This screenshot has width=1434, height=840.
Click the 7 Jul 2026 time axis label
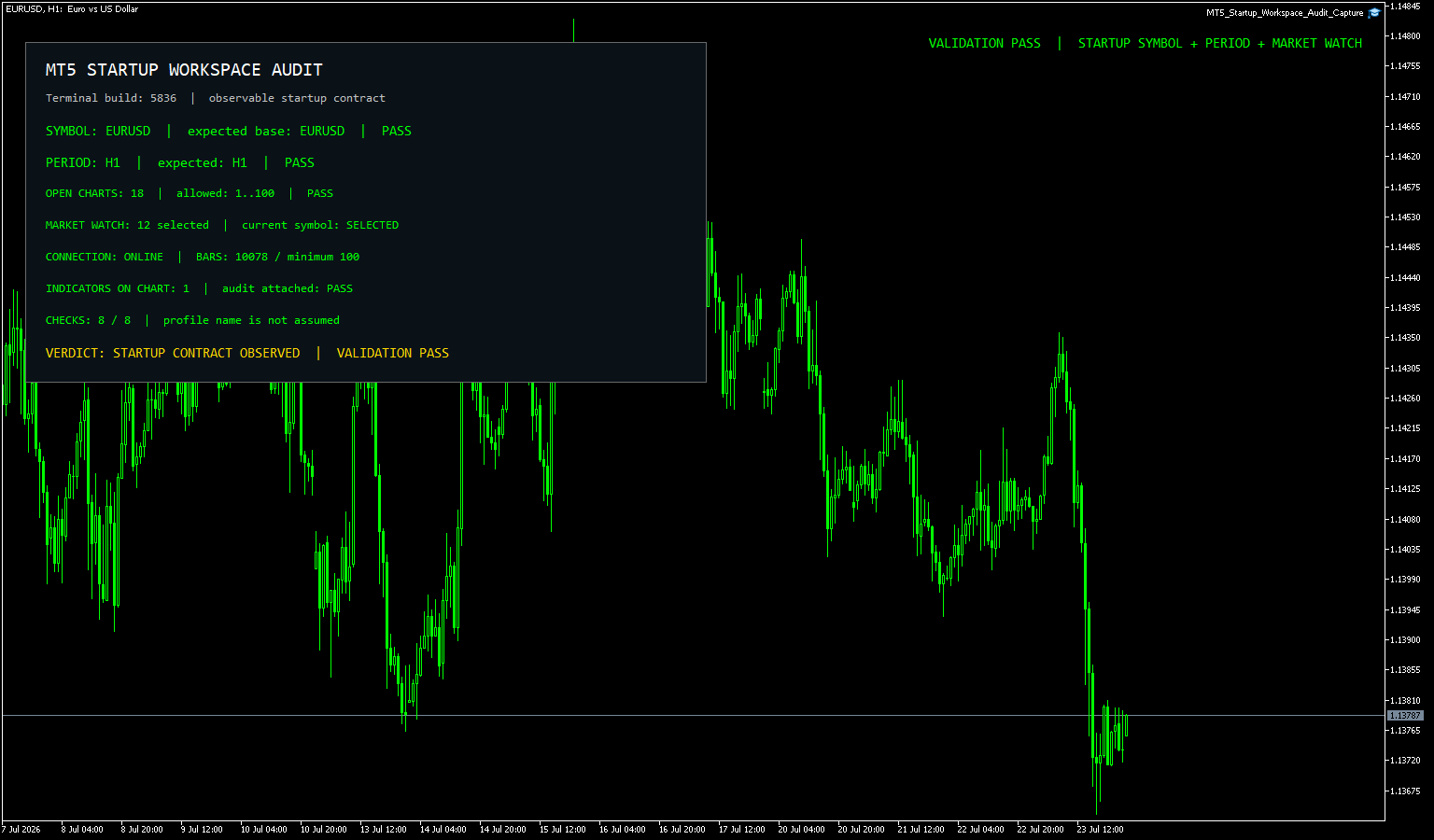21,830
